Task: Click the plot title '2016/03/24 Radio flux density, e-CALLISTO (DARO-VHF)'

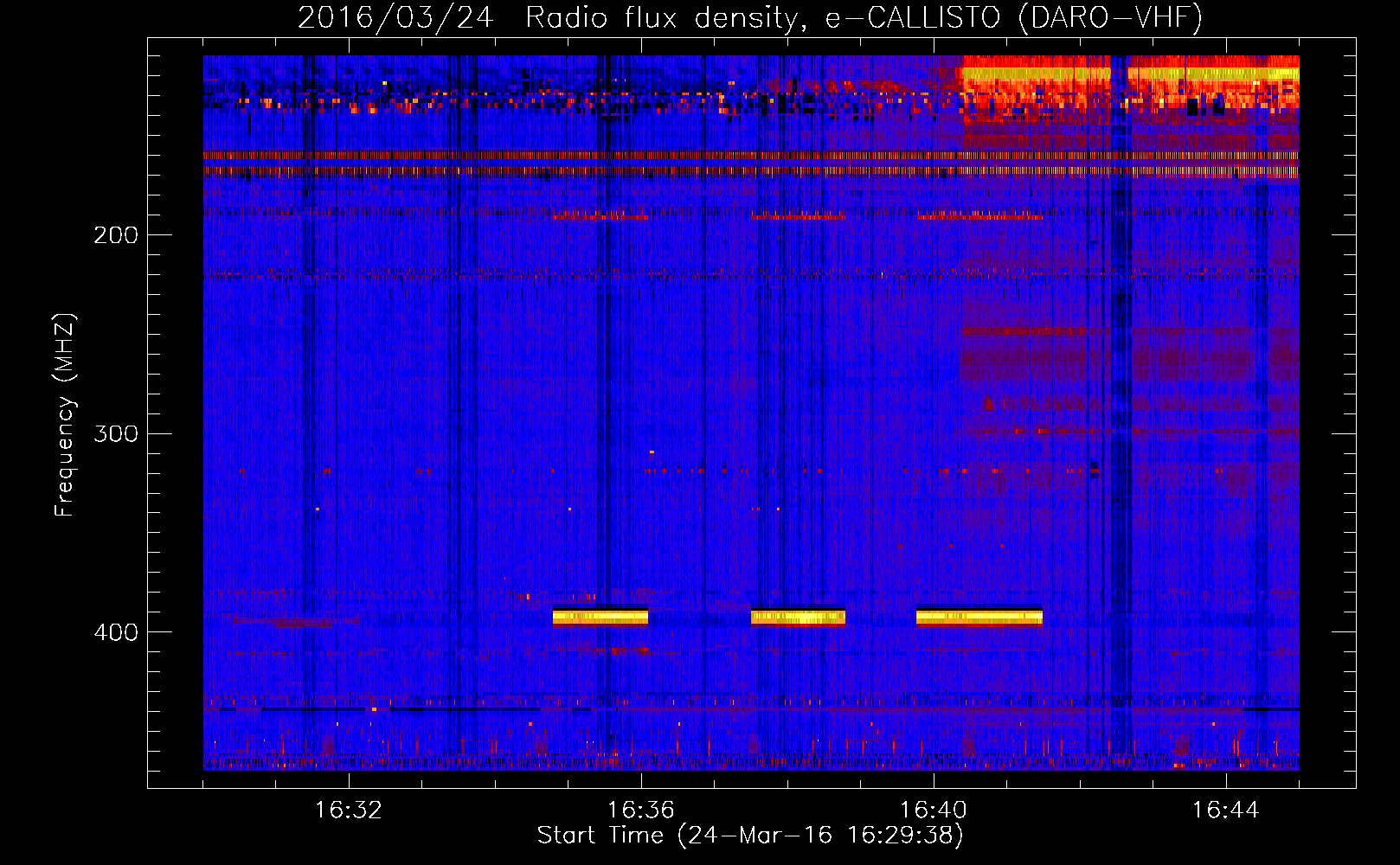Action: point(750,17)
